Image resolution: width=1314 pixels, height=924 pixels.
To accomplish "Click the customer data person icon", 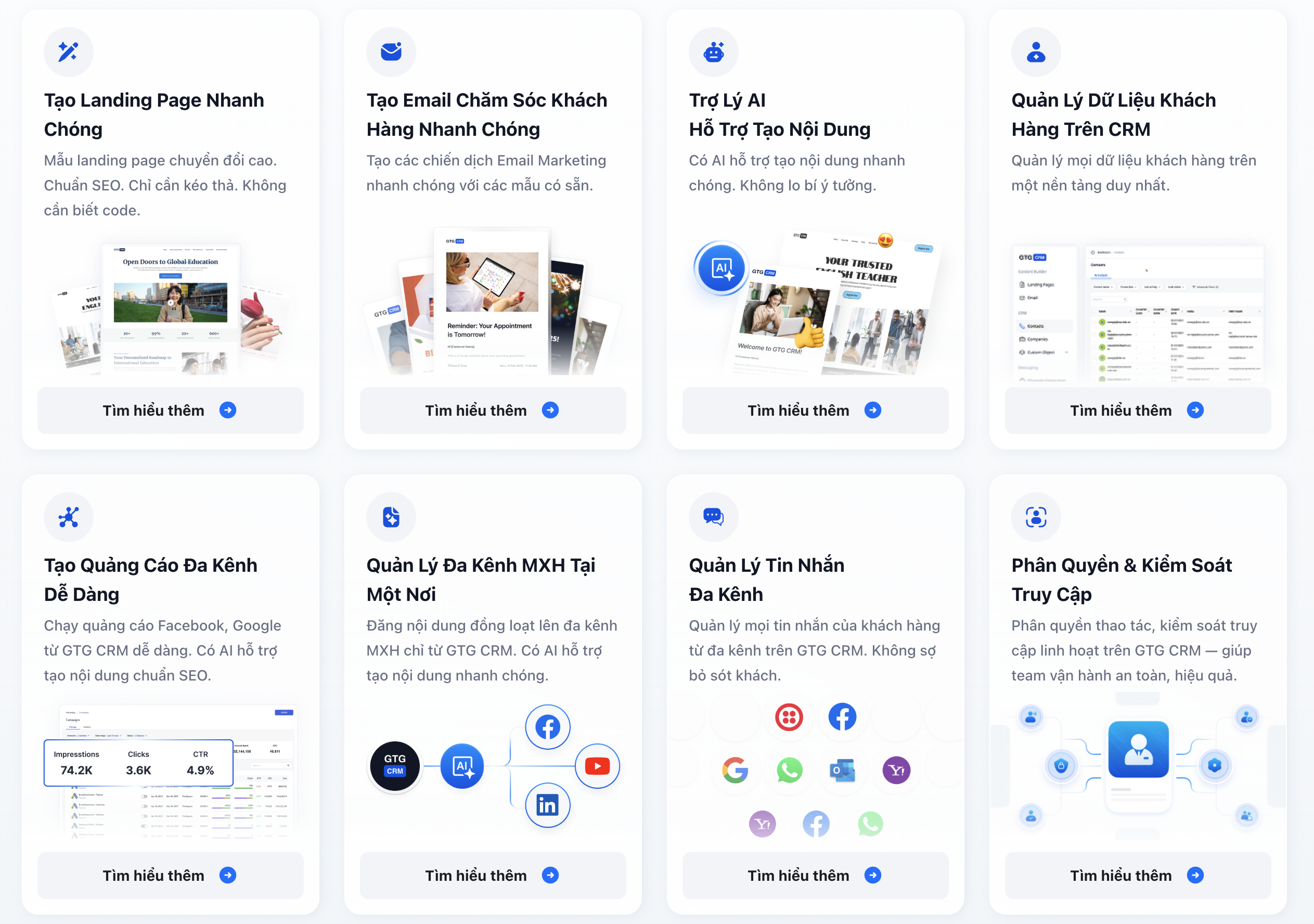I will pos(1036,52).
